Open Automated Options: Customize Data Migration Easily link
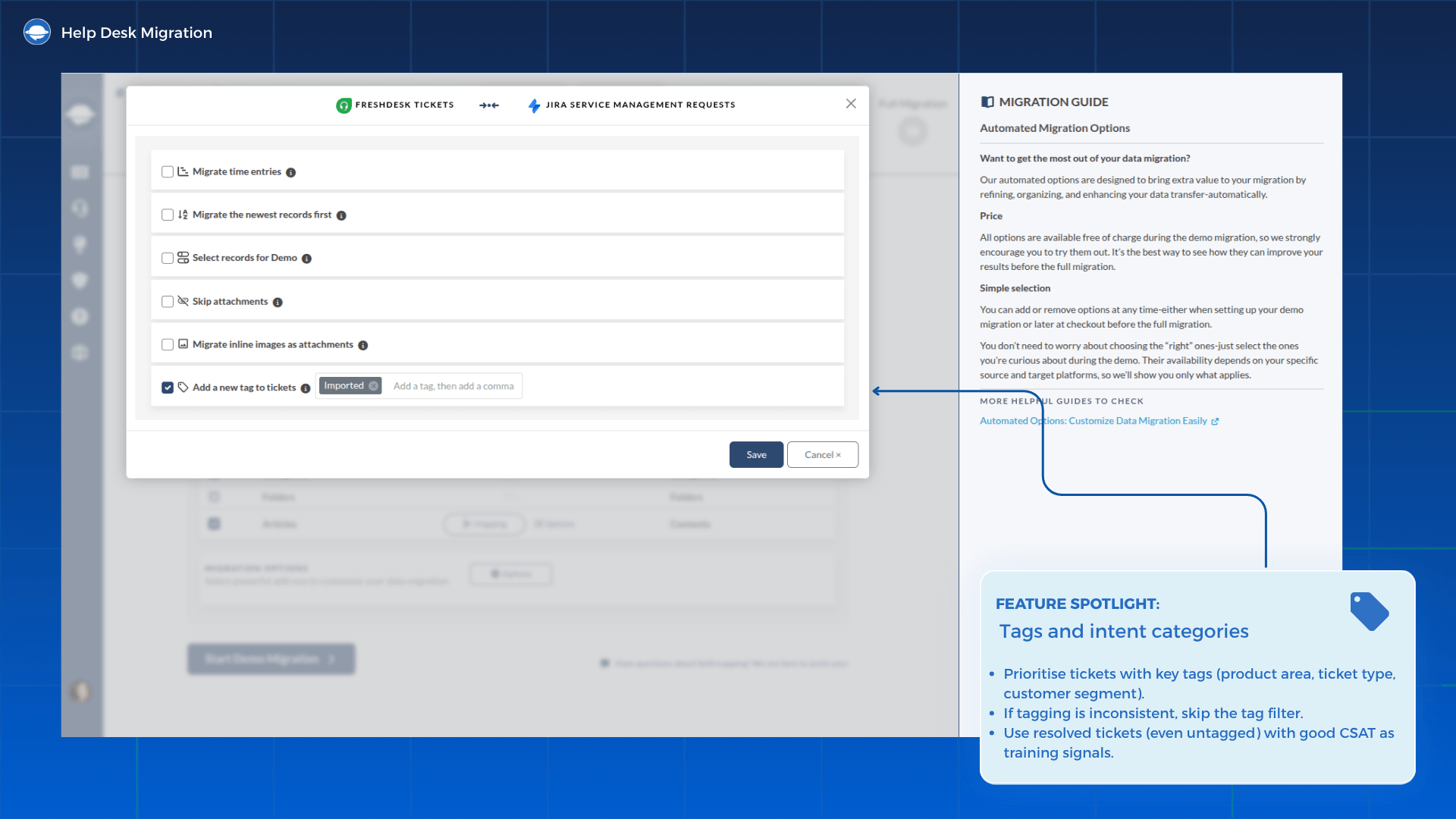 tap(1099, 421)
